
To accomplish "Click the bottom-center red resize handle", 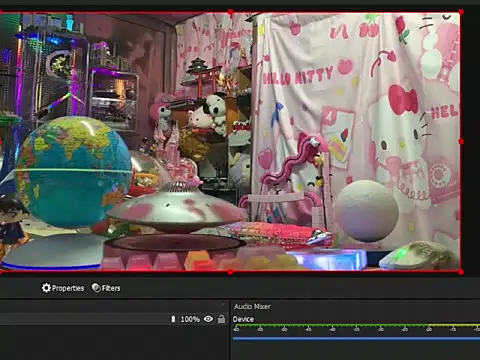I will click(x=230, y=272).
